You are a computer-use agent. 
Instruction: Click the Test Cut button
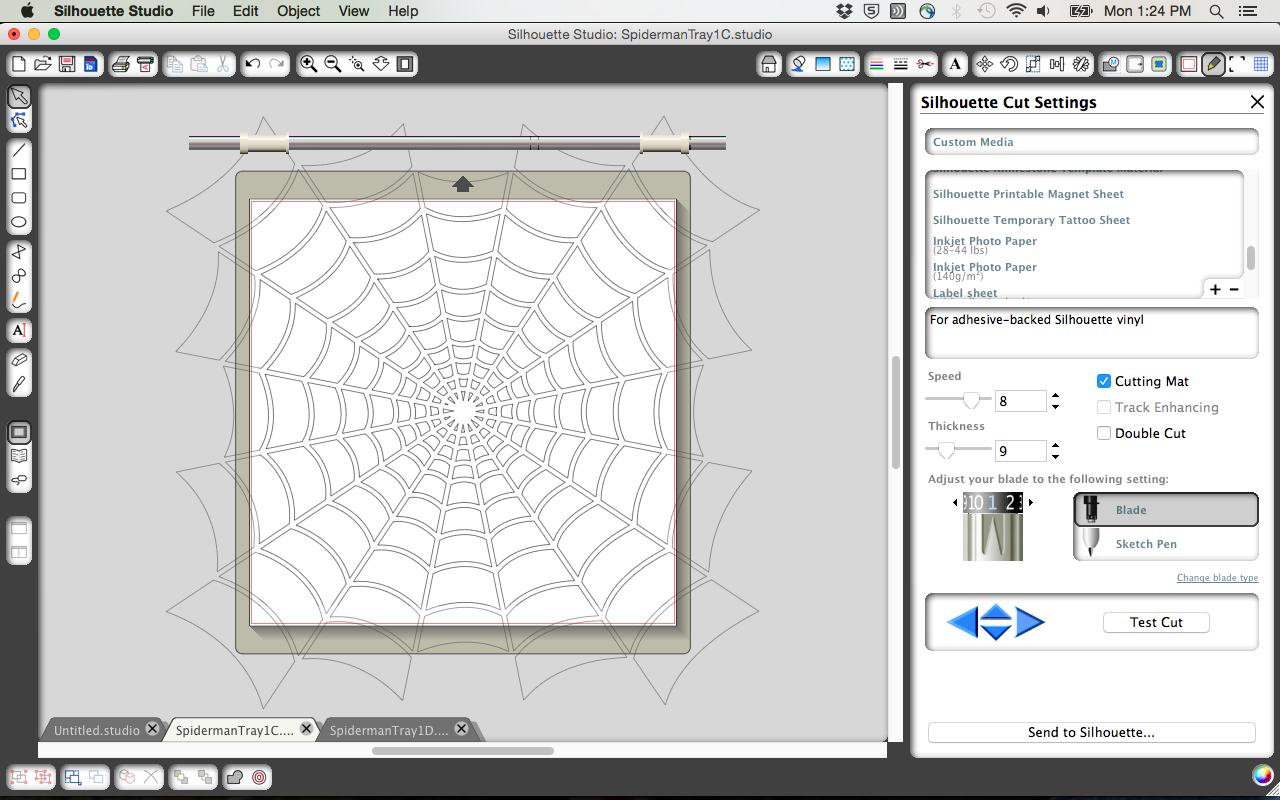tap(1156, 622)
